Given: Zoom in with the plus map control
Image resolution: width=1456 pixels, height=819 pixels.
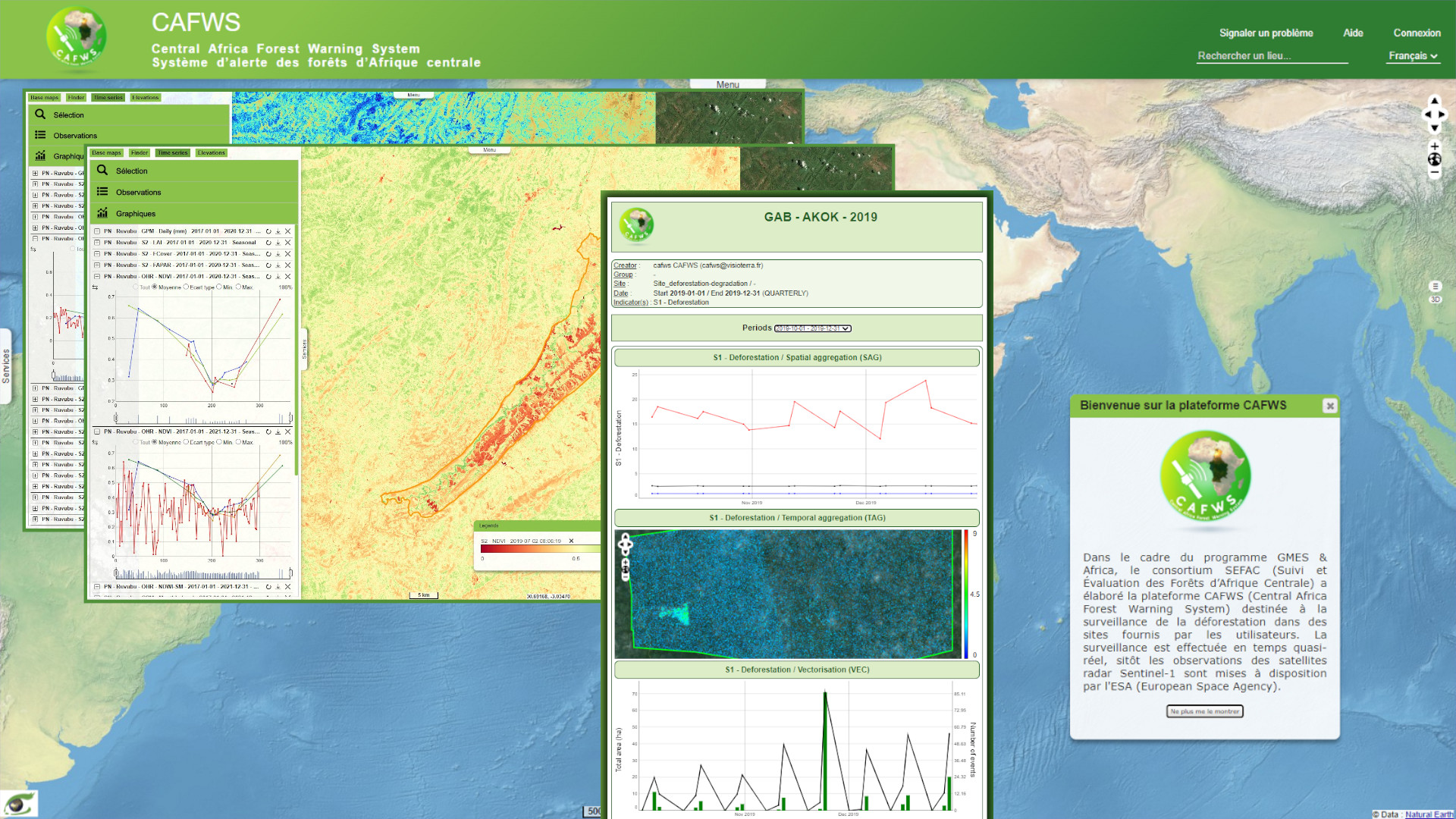Looking at the screenshot, I should (x=1434, y=146).
